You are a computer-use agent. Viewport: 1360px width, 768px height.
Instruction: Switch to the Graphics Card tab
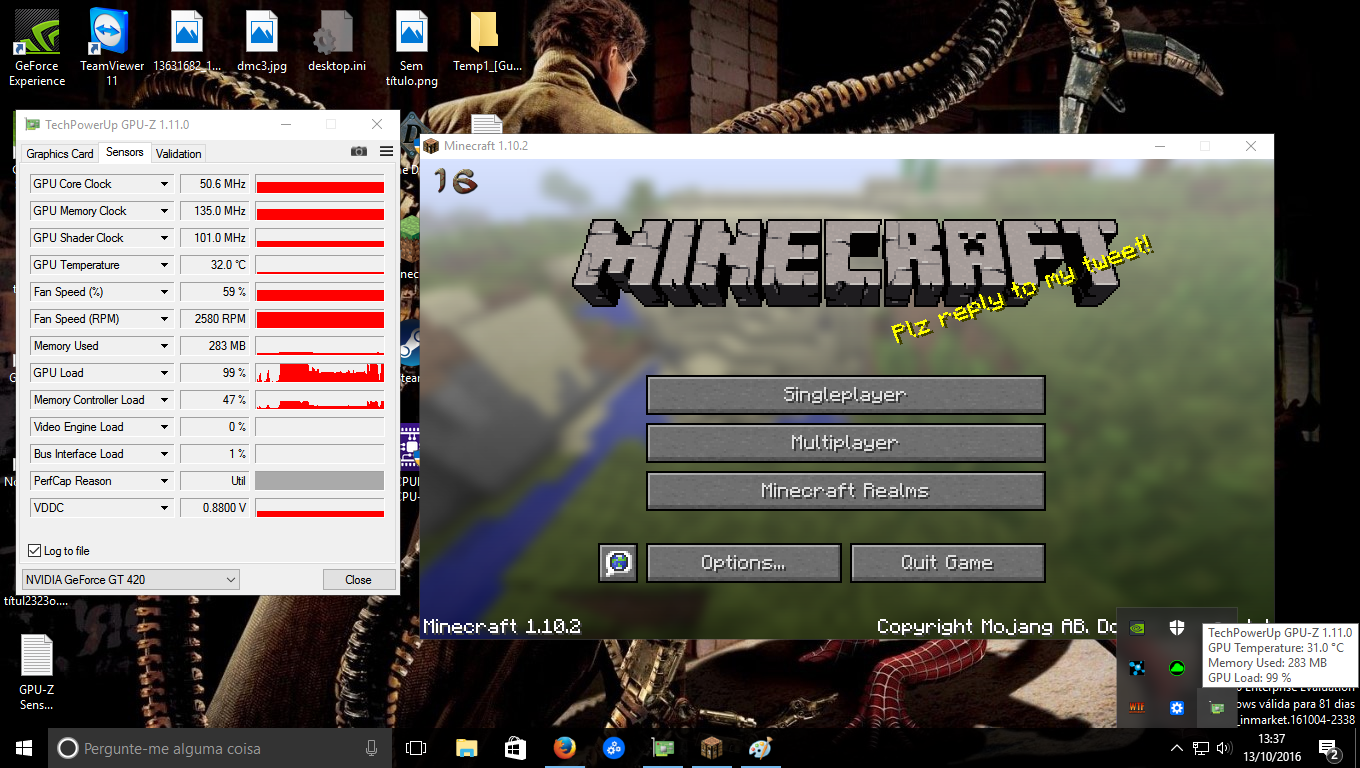click(x=60, y=154)
